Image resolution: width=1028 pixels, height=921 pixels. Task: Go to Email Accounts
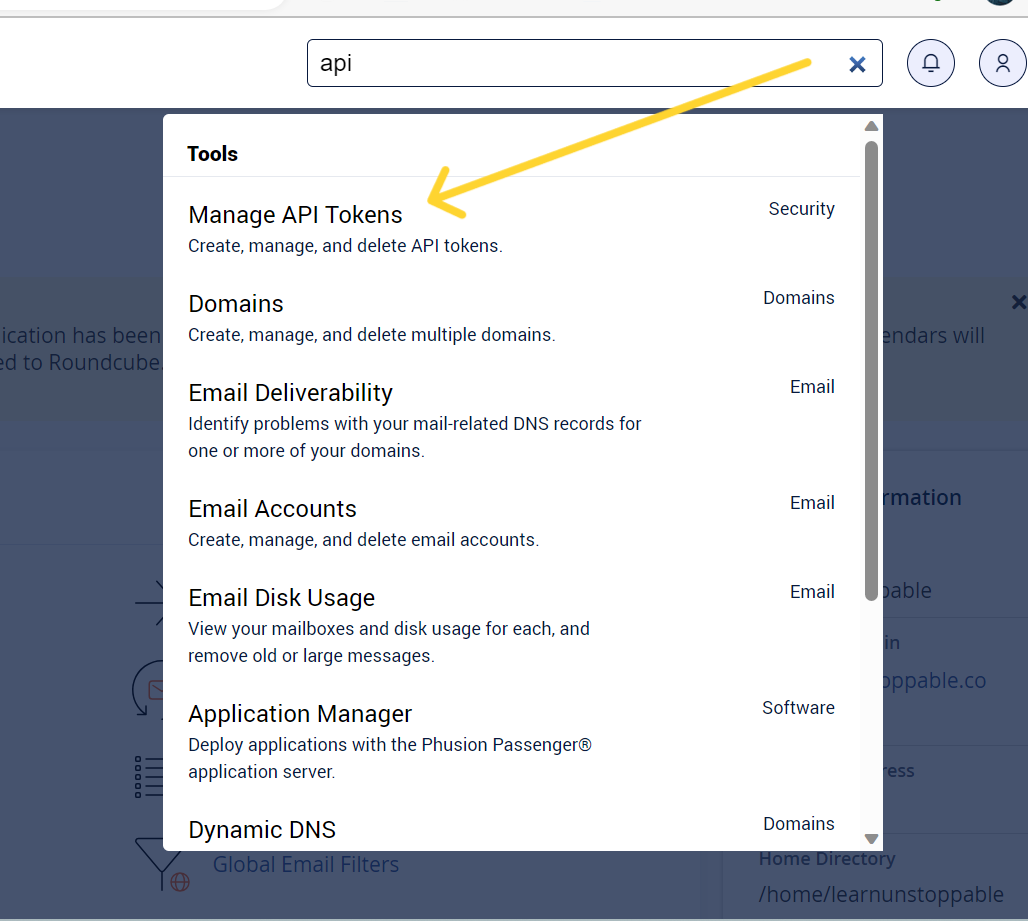272,509
